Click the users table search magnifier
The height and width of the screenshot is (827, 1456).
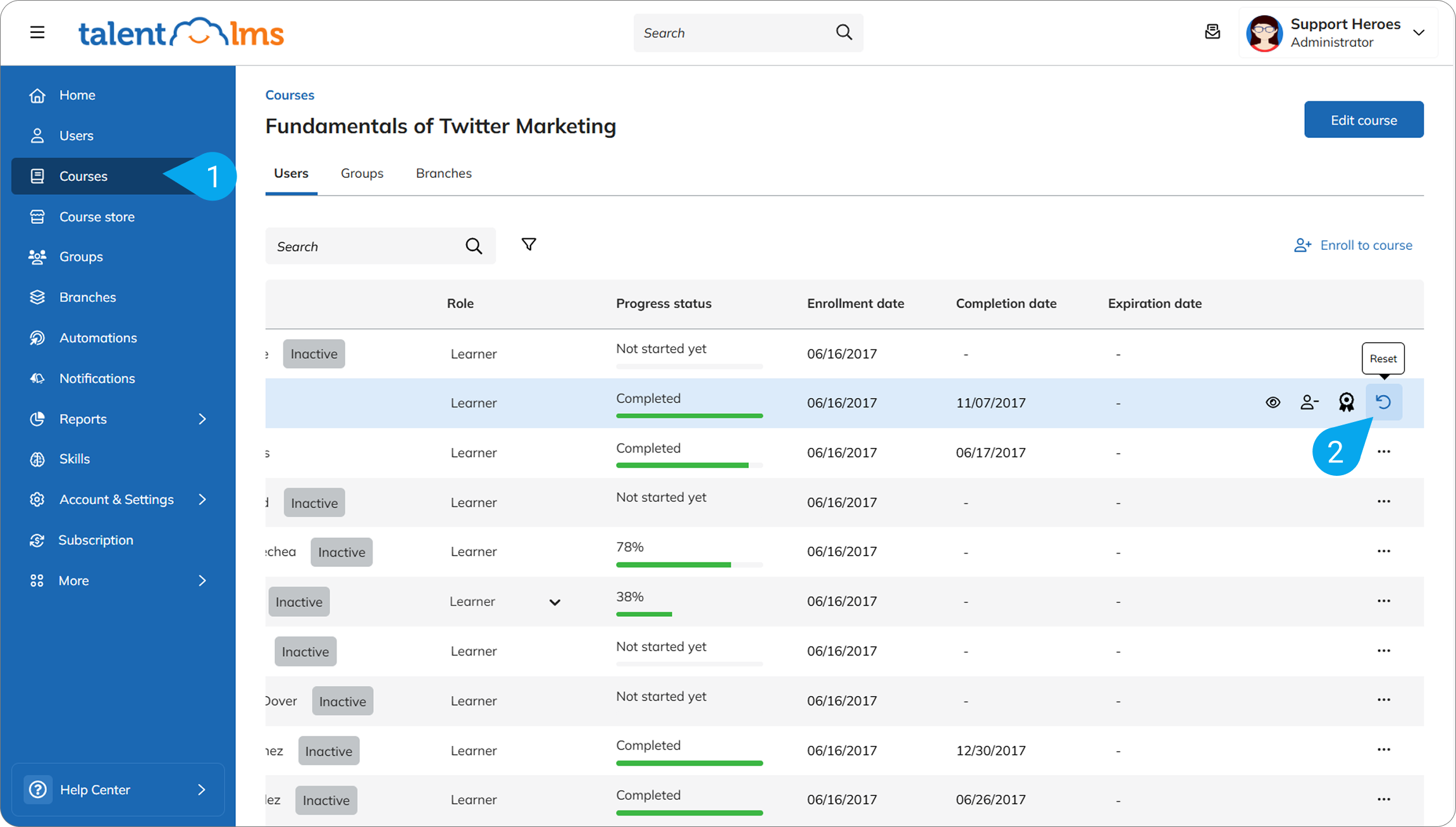pyautogui.click(x=474, y=246)
